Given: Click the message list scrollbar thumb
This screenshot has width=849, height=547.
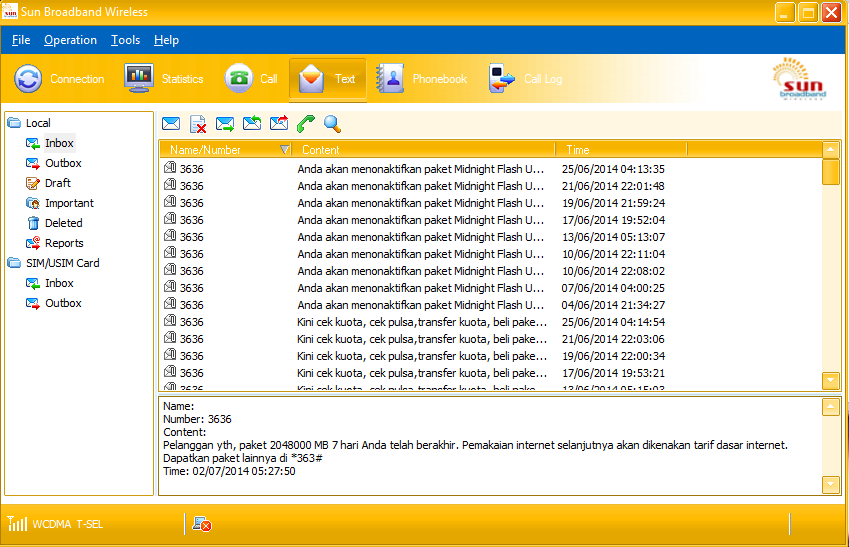Looking at the screenshot, I should 831,172.
